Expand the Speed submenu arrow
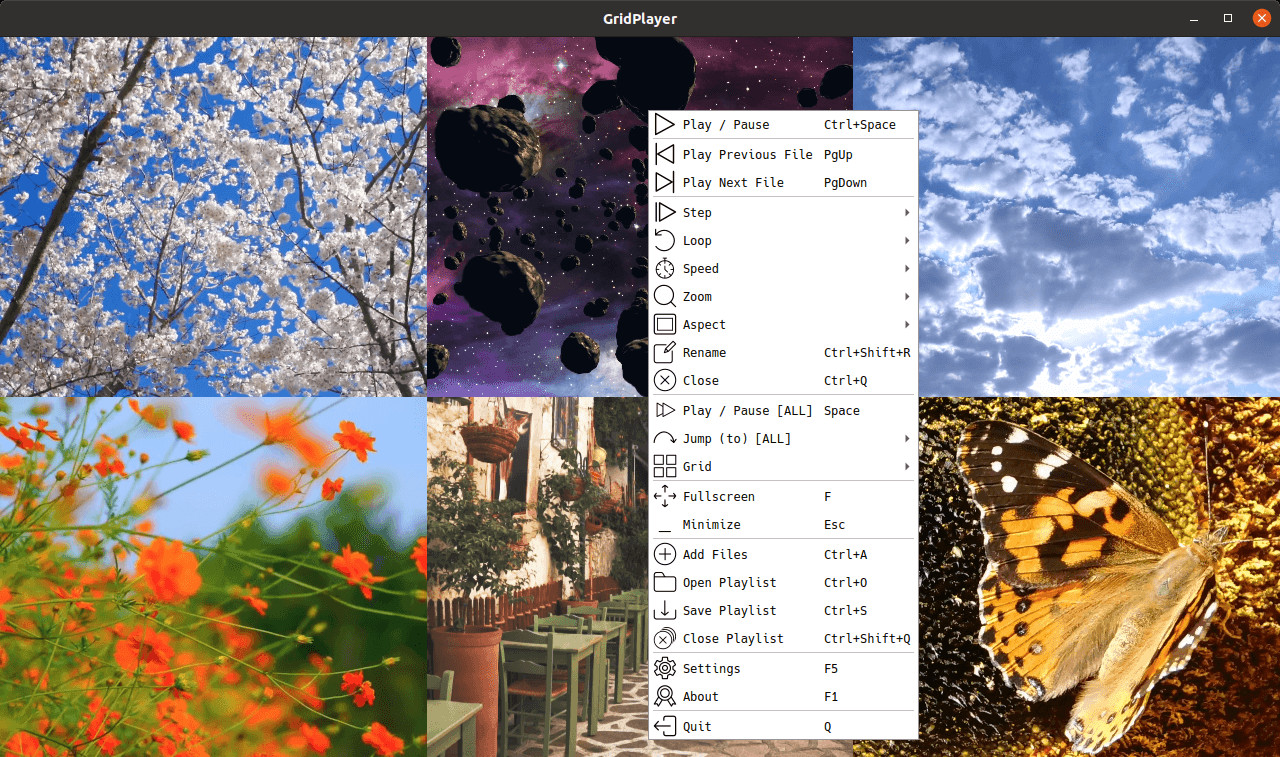Image resolution: width=1280 pixels, height=757 pixels. [x=907, y=268]
